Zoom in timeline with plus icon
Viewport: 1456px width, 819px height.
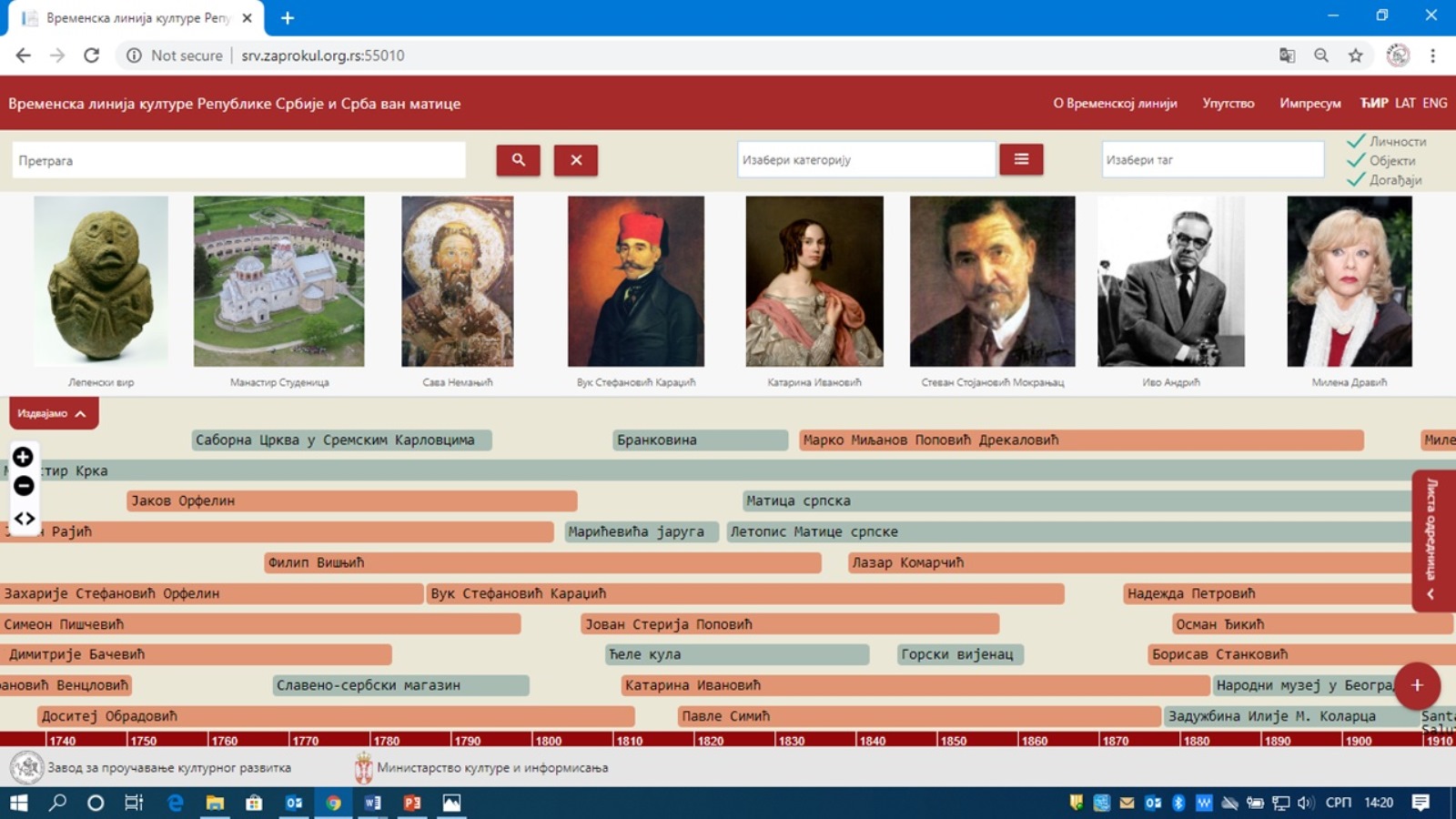24,457
